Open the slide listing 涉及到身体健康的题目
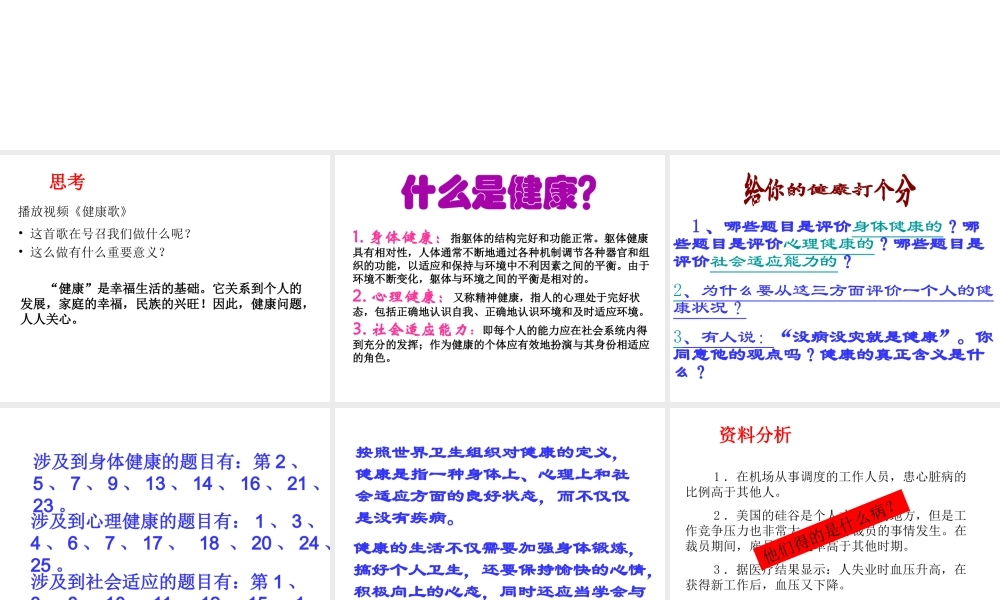Image resolution: width=1000 pixels, height=600 pixels. tap(165, 504)
